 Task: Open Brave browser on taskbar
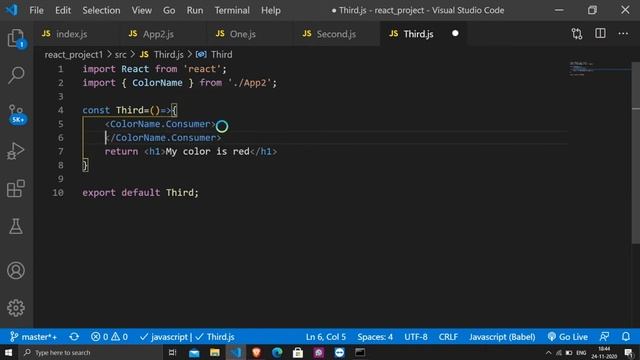[256, 352]
